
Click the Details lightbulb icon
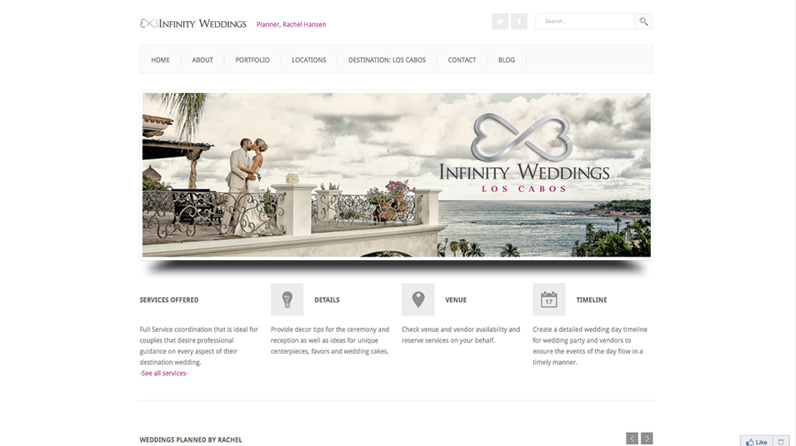[287, 299]
